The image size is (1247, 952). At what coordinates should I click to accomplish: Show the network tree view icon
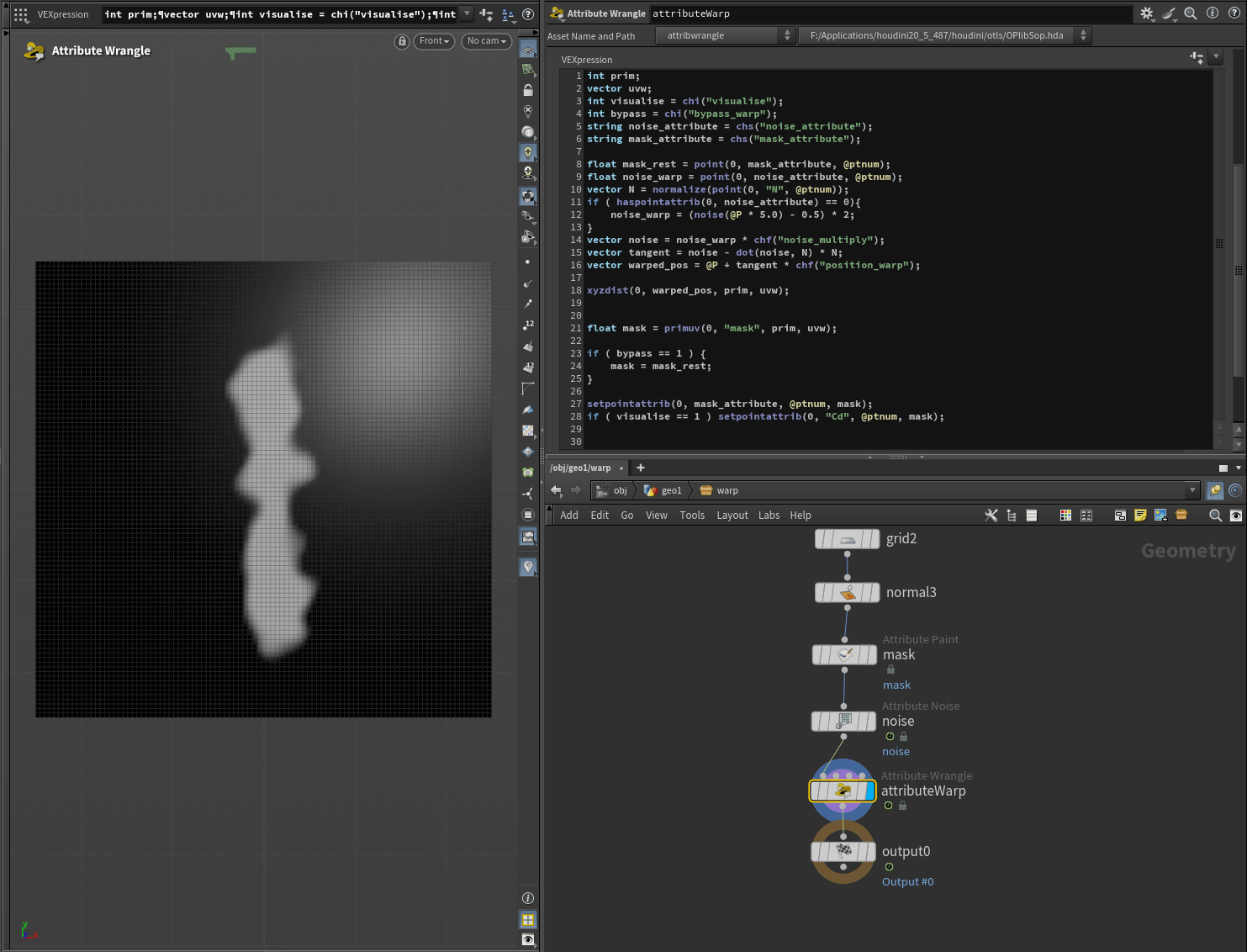click(x=1012, y=516)
